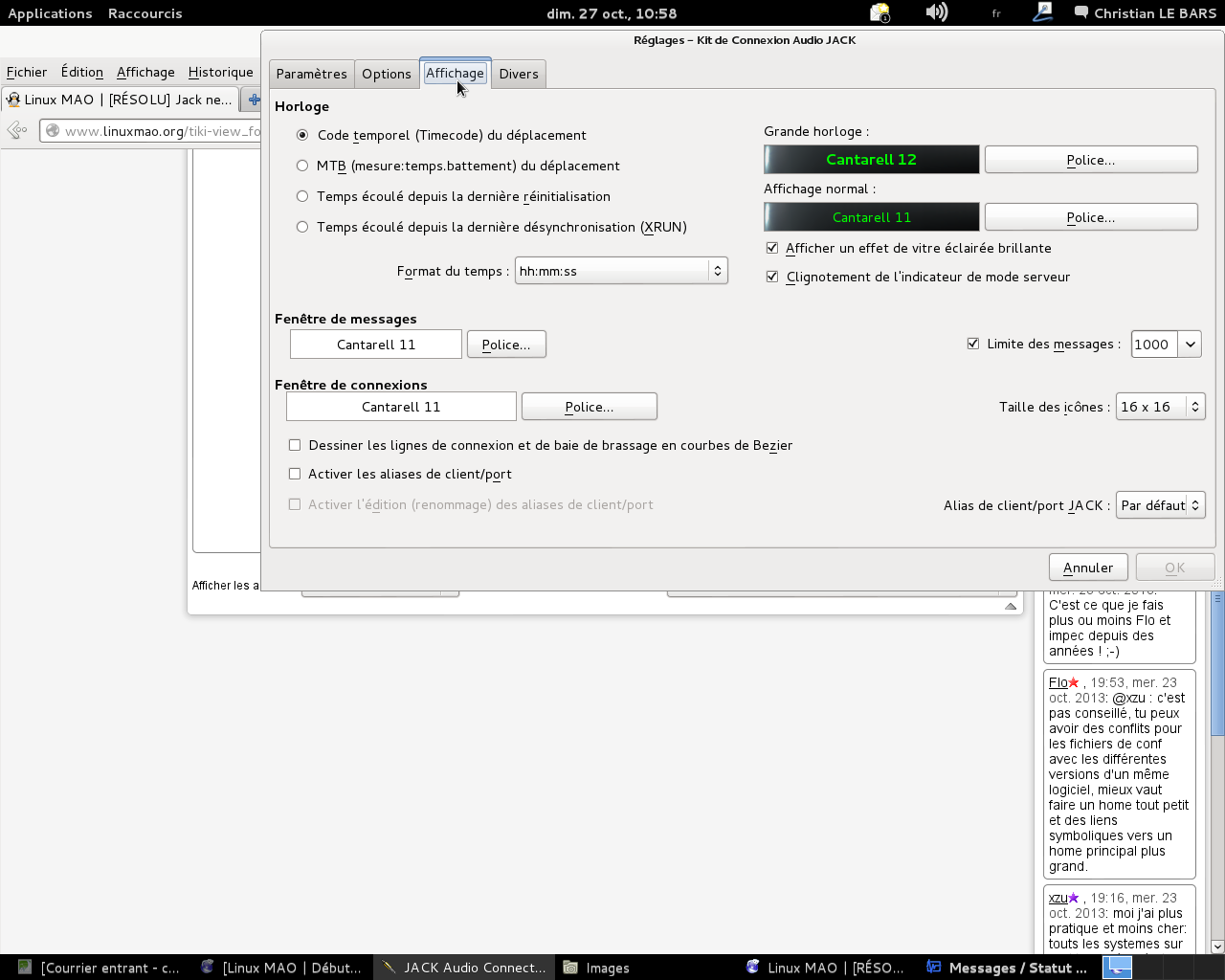The height and width of the screenshot is (980, 1225).
Task: Enable Bezier curves for connection lines
Action: coord(295,445)
